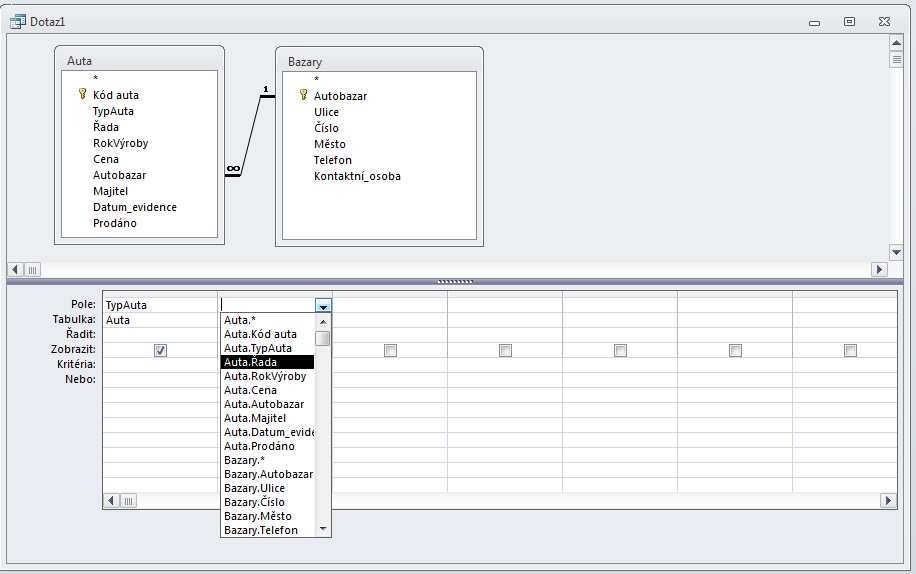Click TypAuta cell in the Pole row
The image size is (916, 574).
tap(160, 305)
